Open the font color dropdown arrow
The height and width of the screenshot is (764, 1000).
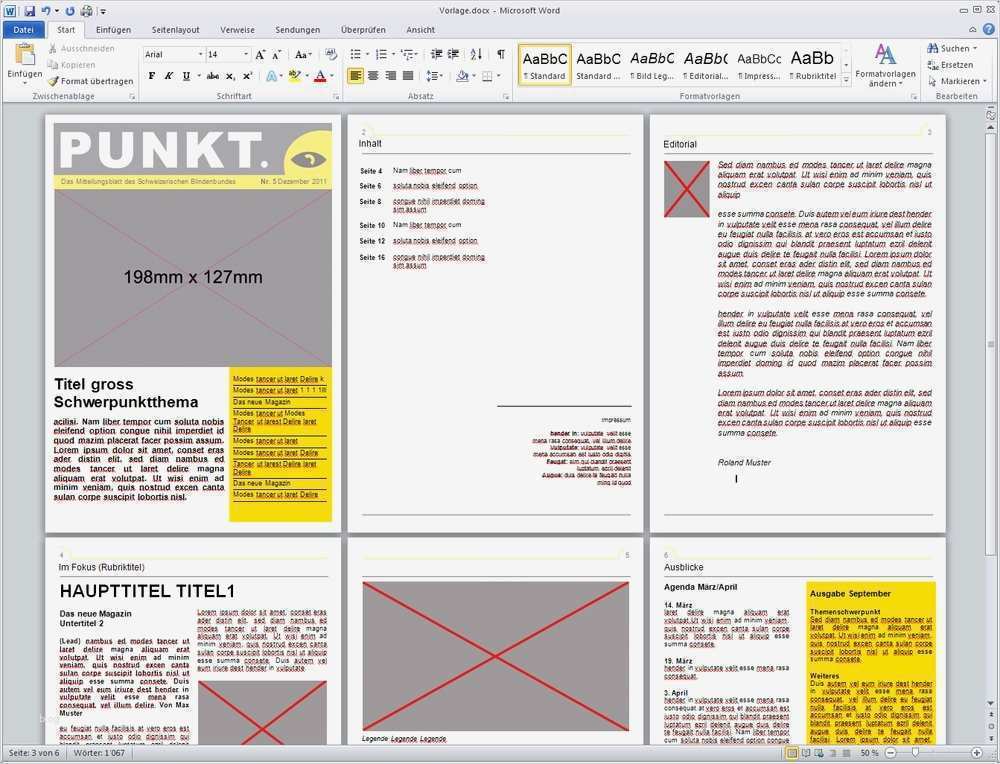click(x=333, y=76)
